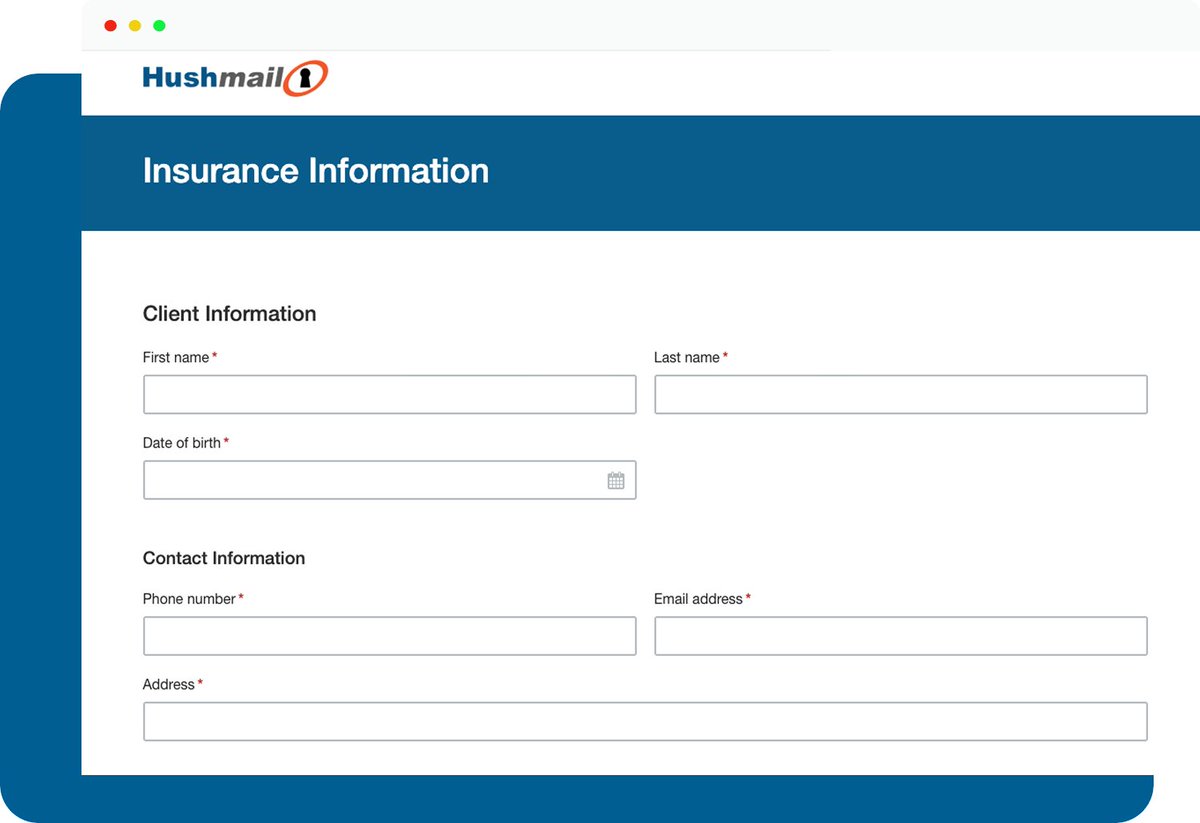Click the Email address label
This screenshot has width=1200, height=823.
point(698,599)
